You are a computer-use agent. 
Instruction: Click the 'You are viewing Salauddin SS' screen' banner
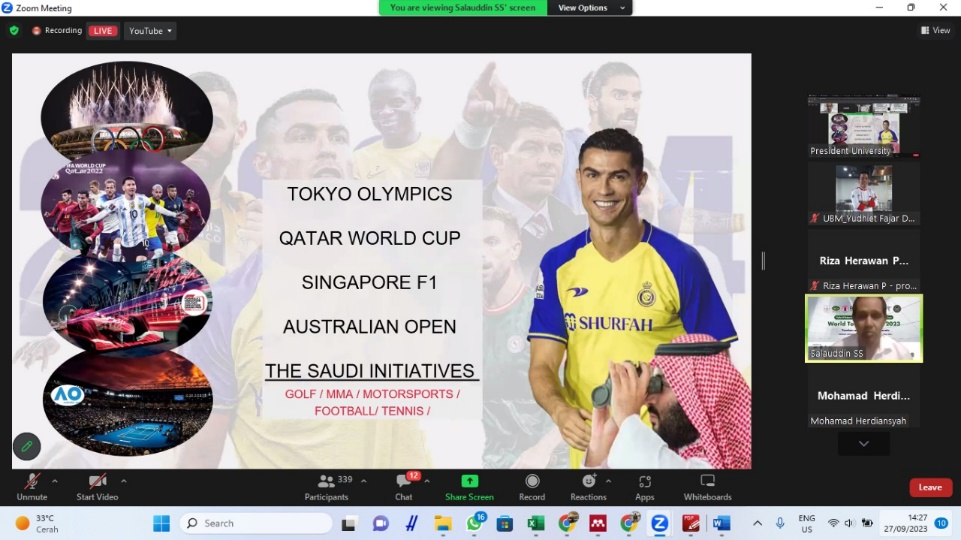[x=463, y=8]
